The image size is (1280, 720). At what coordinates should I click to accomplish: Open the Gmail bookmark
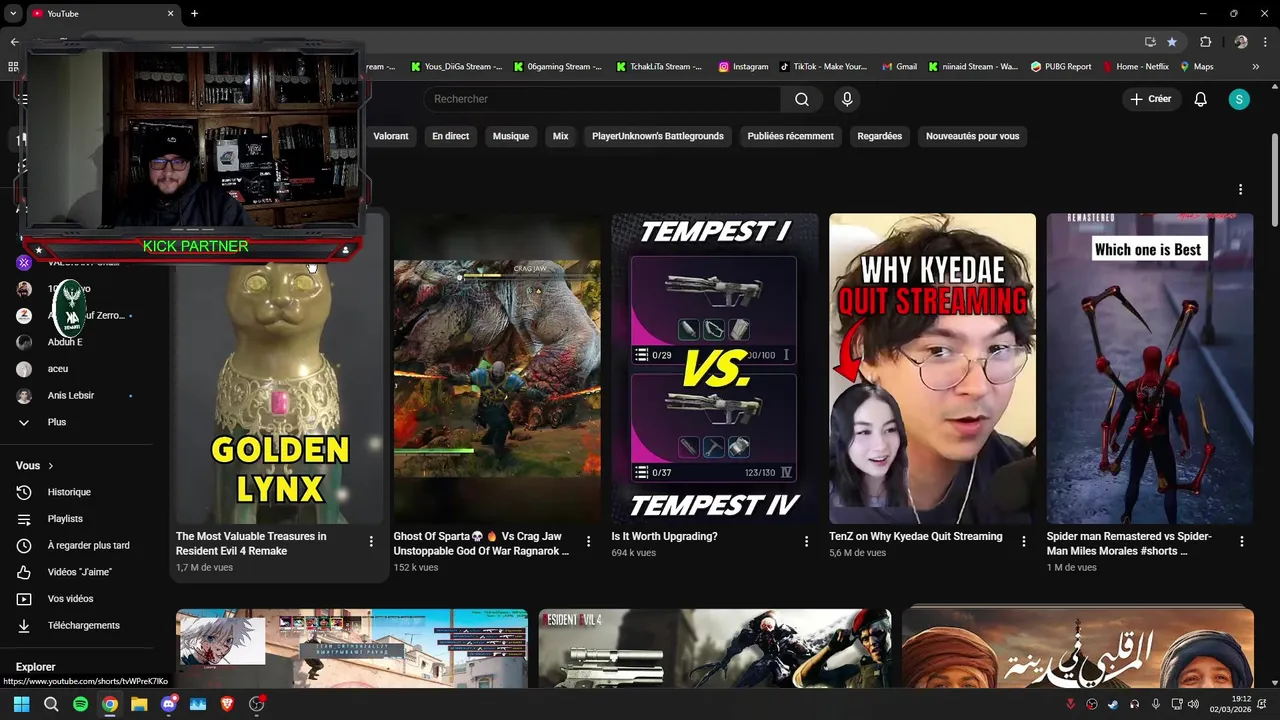[x=899, y=67]
